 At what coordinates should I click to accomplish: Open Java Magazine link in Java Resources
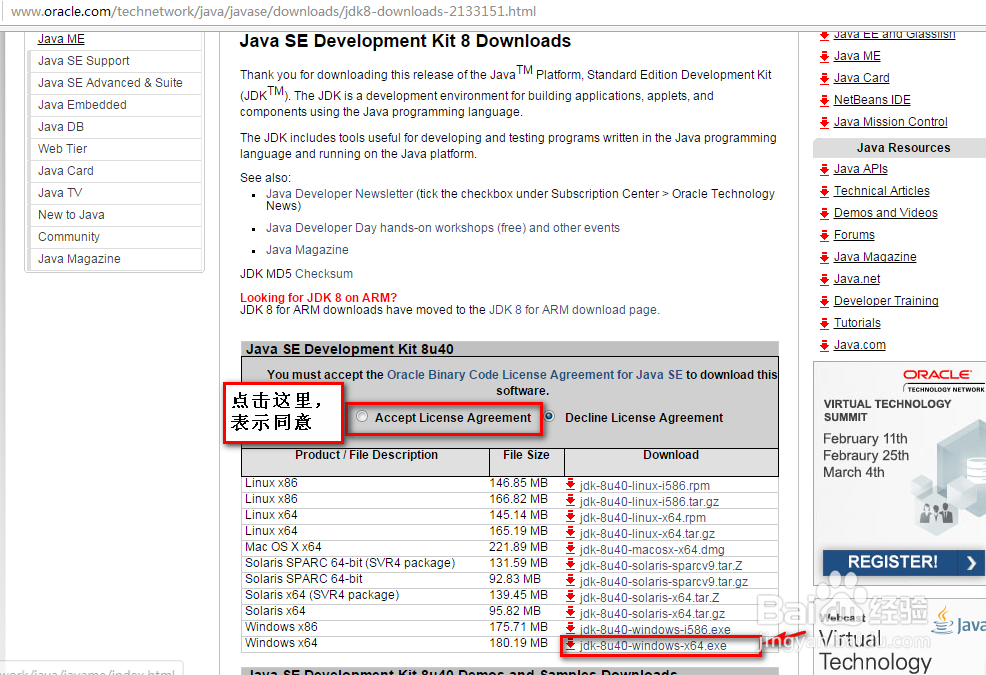(x=875, y=257)
